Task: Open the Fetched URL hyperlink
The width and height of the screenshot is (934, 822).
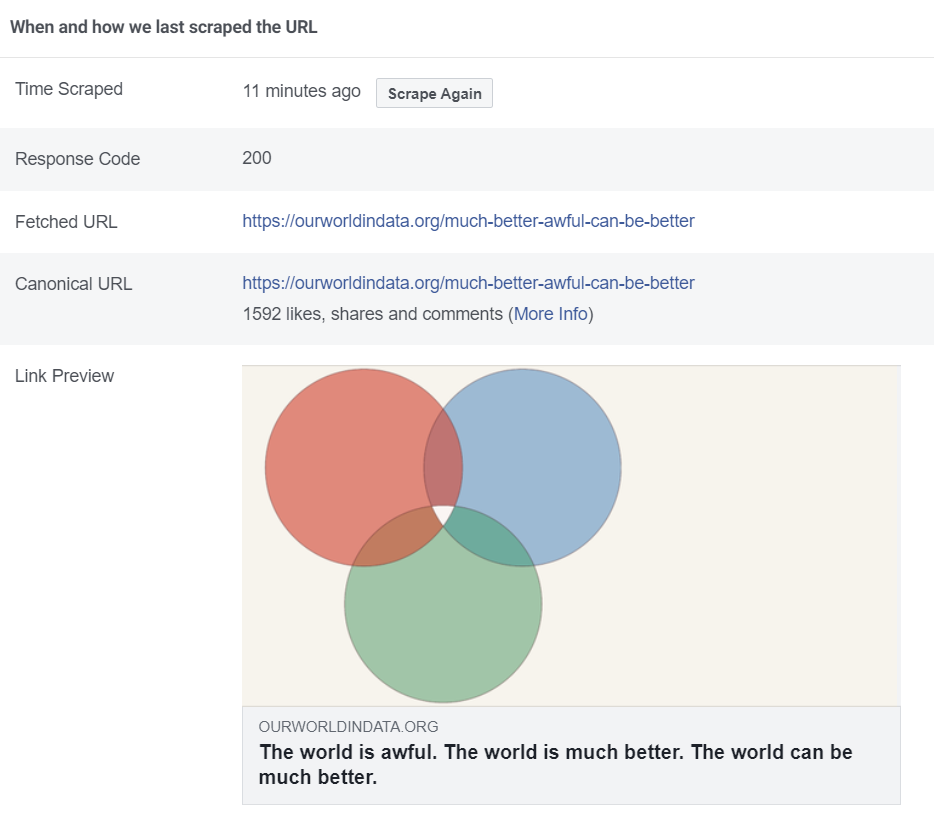Action: click(x=468, y=221)
